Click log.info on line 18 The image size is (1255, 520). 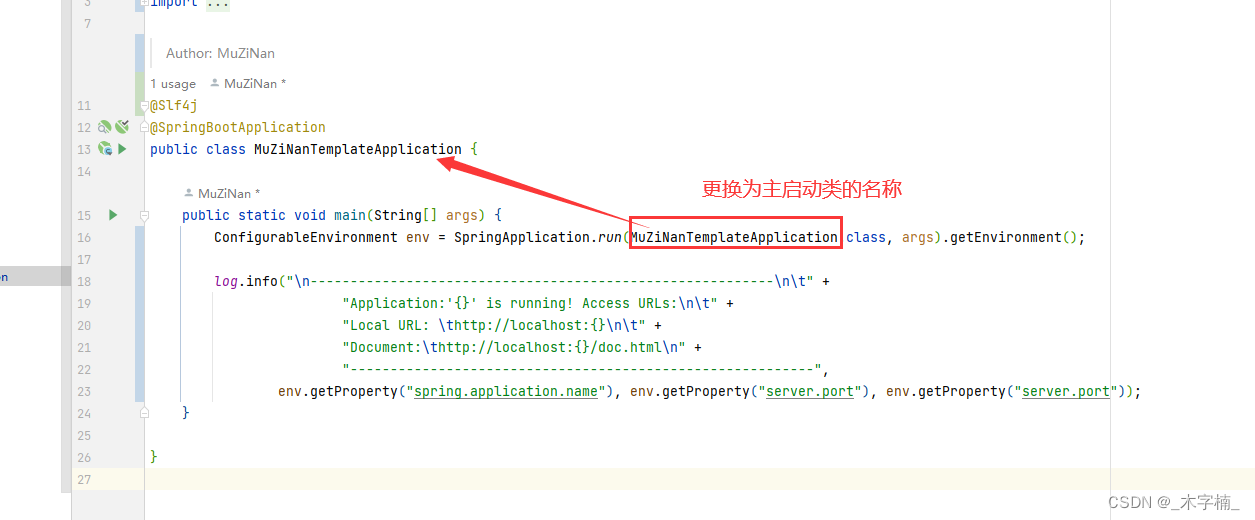tap(246, 281)
